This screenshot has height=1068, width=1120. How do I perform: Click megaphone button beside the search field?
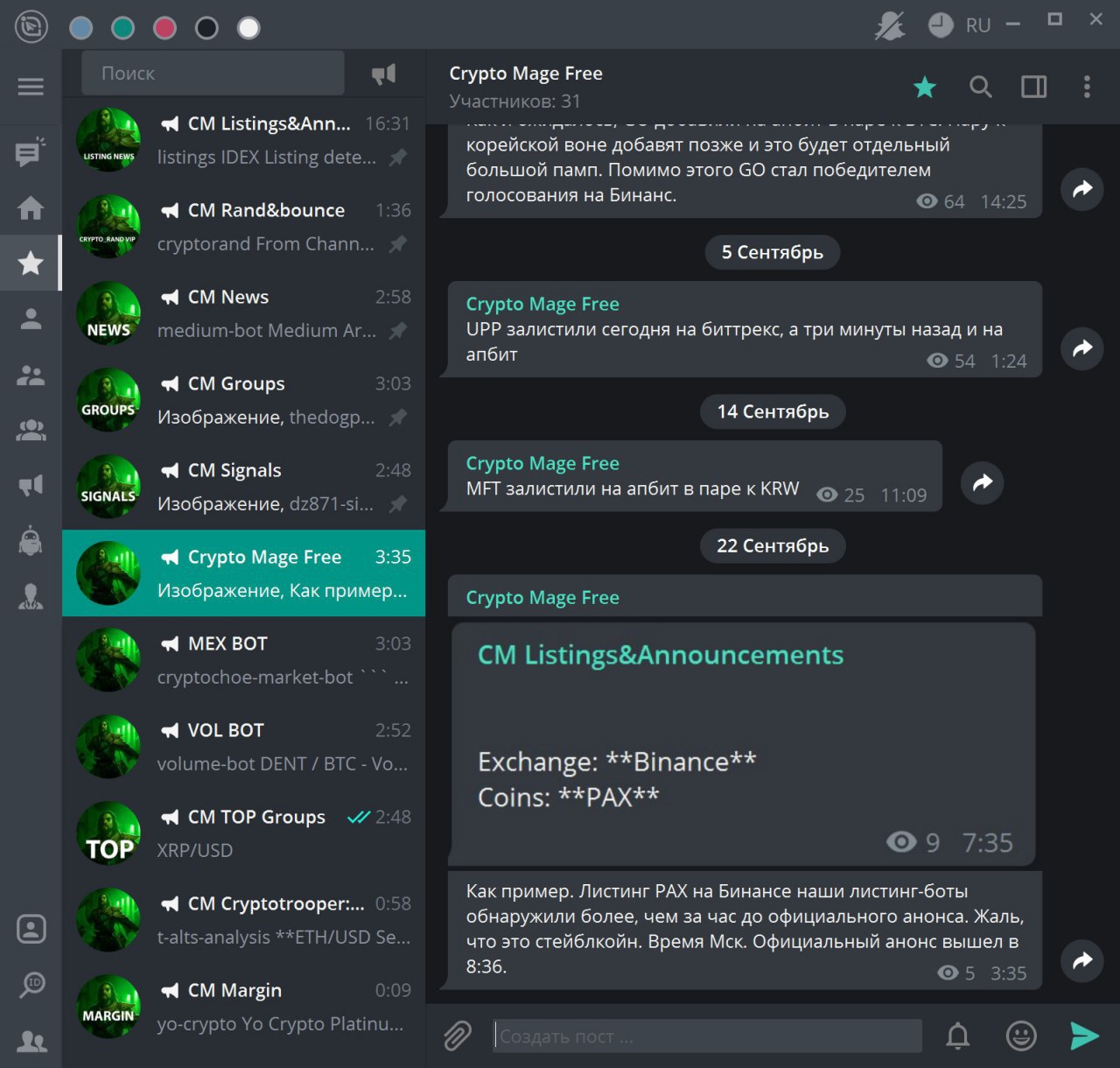[x=384, y=74]
